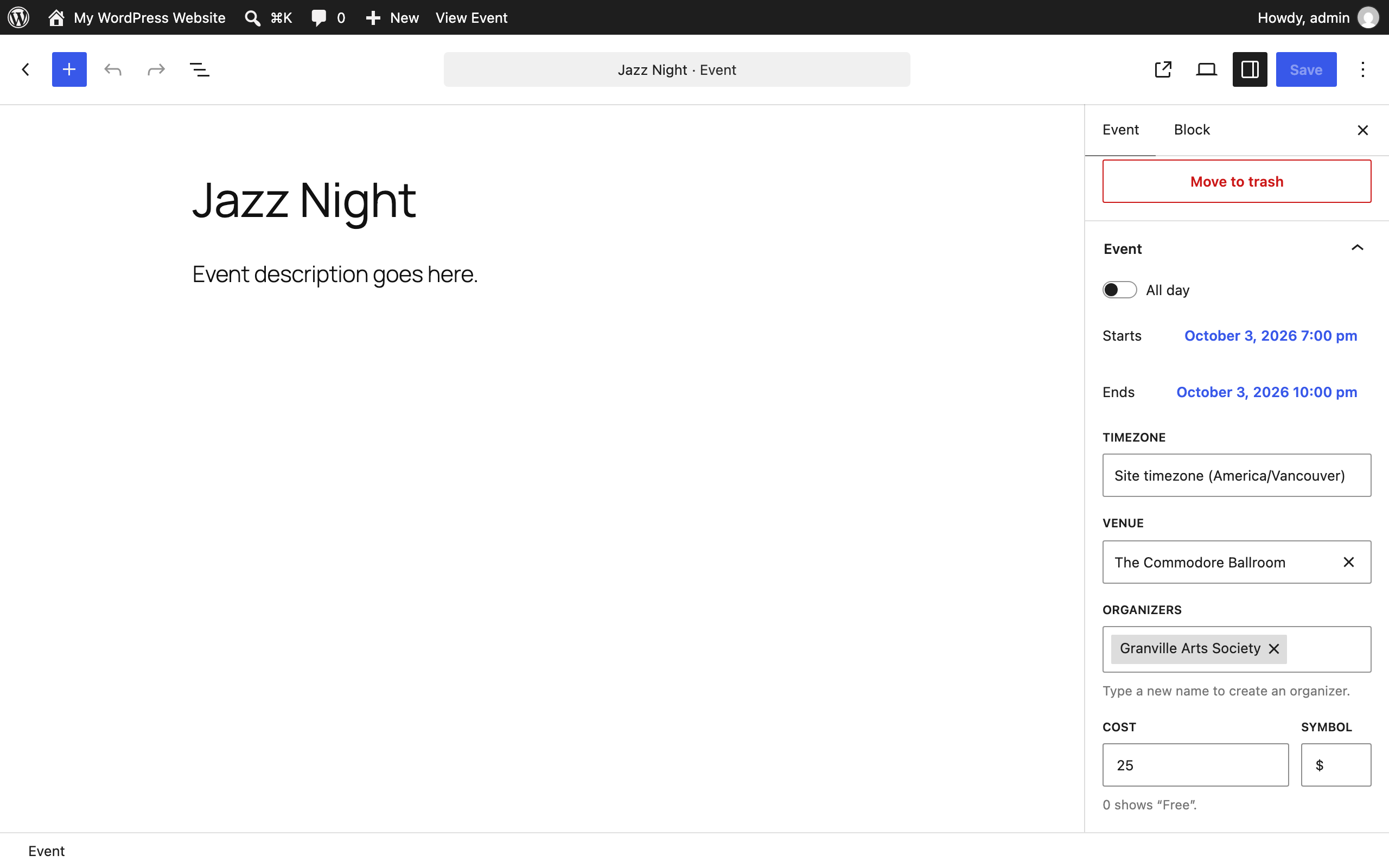Click the Save button
Viewport: 1389px width, 868px height.
pyautogui.click(x=1306, y=69)
